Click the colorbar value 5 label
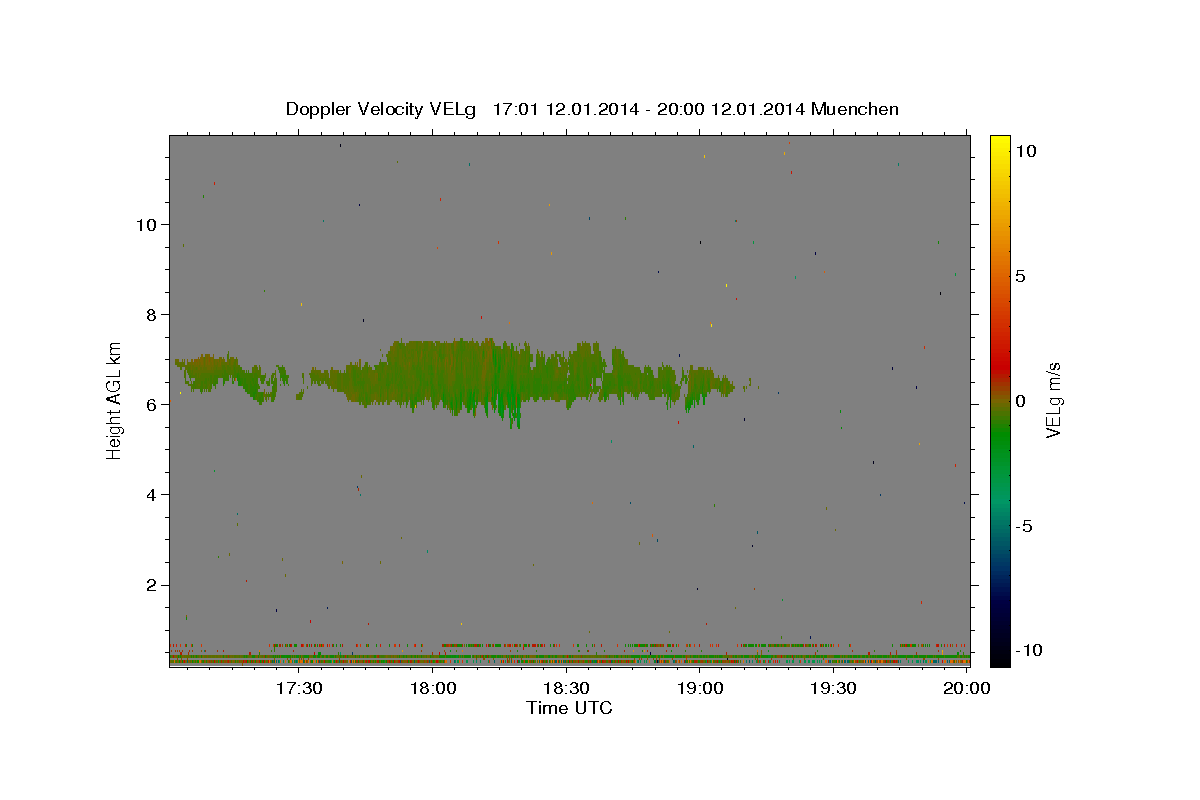 click(x=1020, y=276)
